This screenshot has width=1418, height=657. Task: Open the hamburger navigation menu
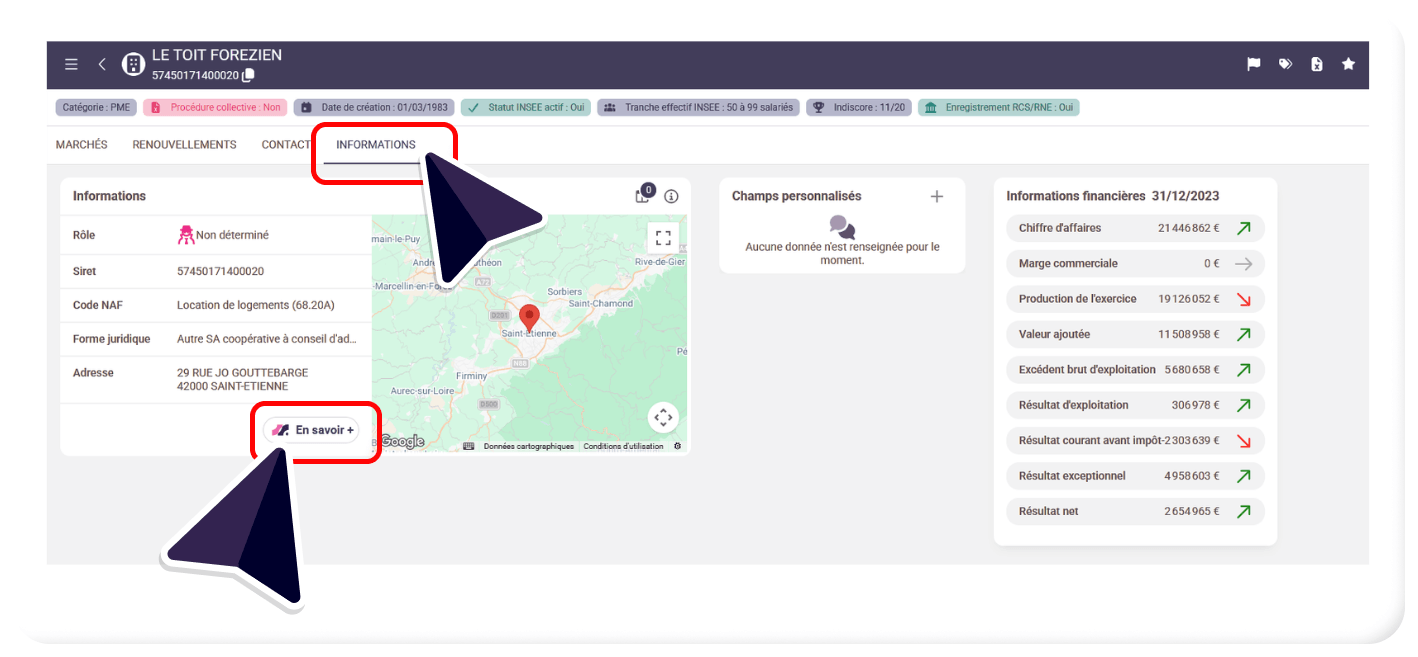71,64
